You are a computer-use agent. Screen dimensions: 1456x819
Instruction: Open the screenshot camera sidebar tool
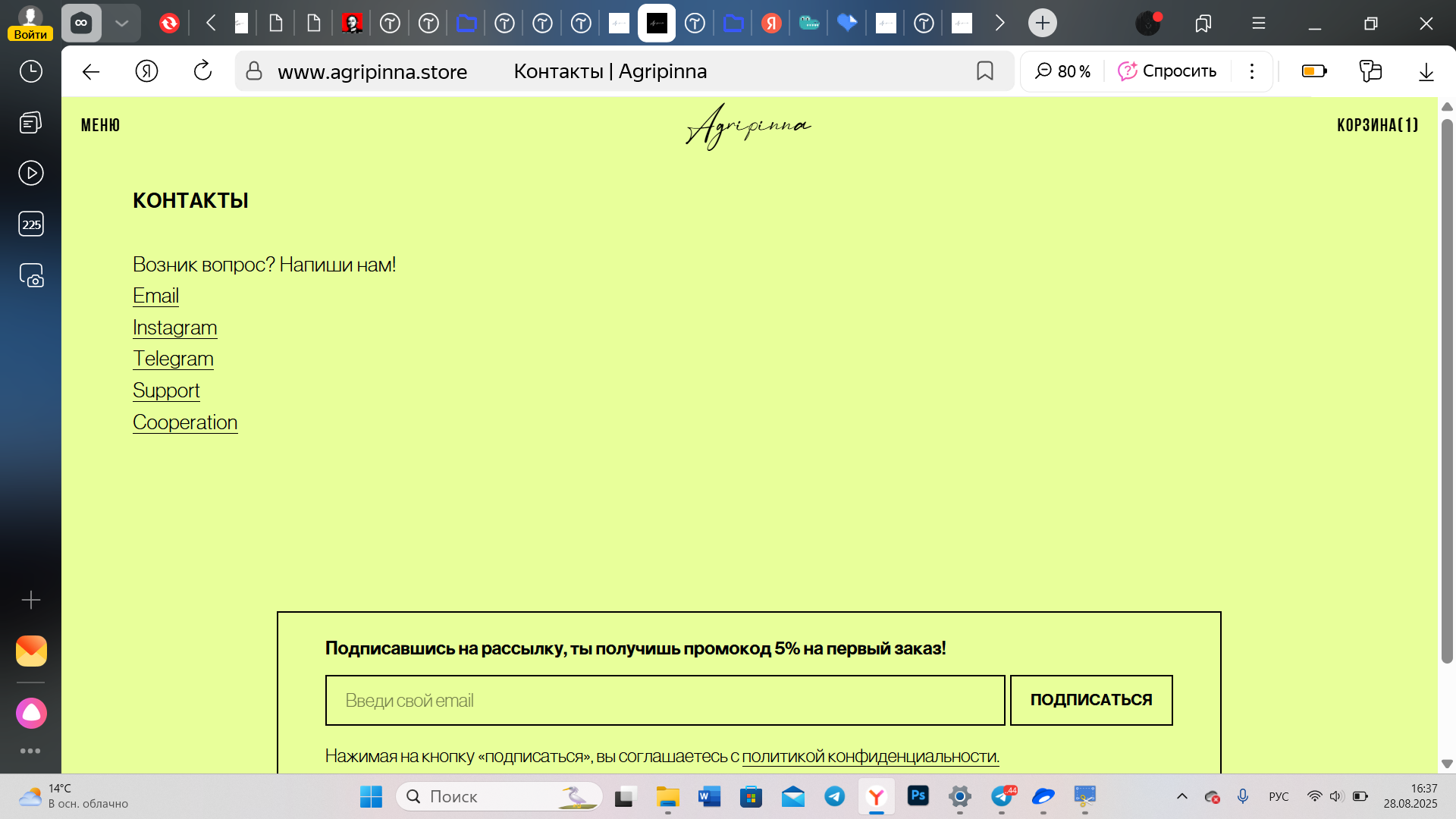click(31, 275)
